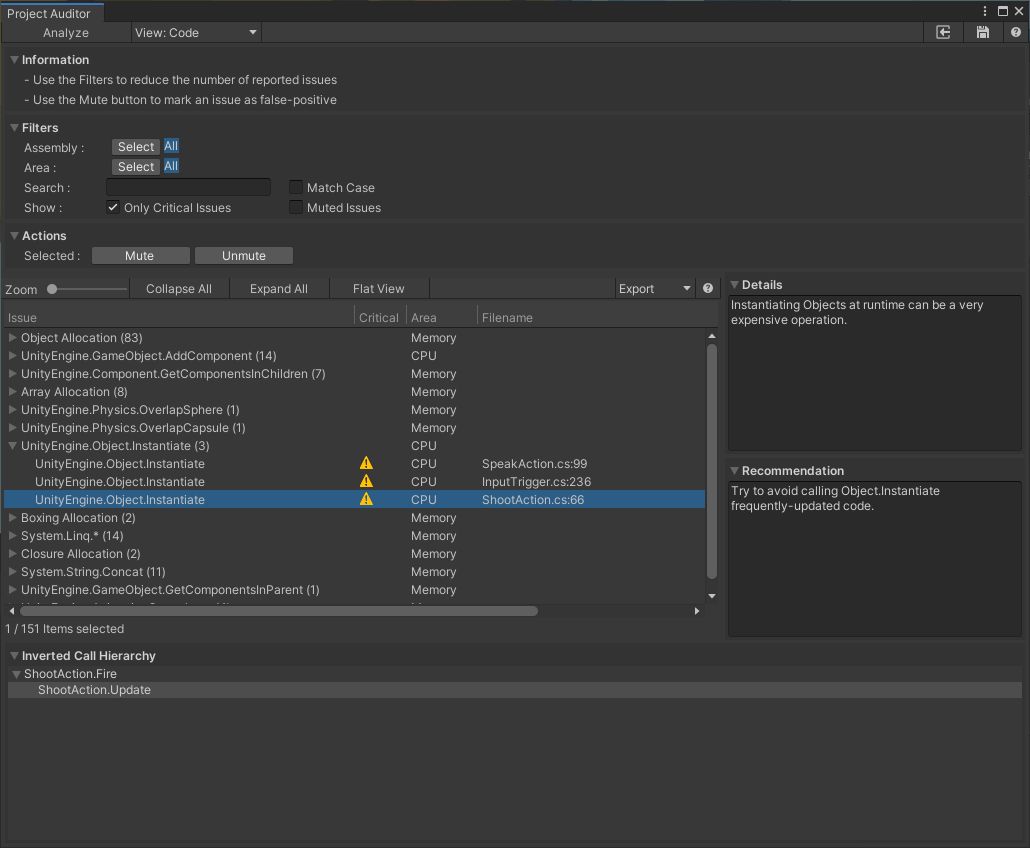
Task: Click warning icon on ShootAction.cs:66 row
Action: (366, 499)
